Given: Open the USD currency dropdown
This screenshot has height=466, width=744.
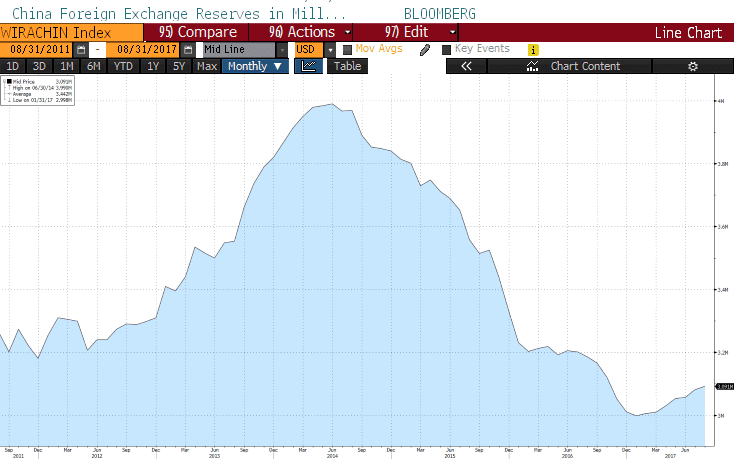Looking at the screenshot, I should [x=330, y=50].
